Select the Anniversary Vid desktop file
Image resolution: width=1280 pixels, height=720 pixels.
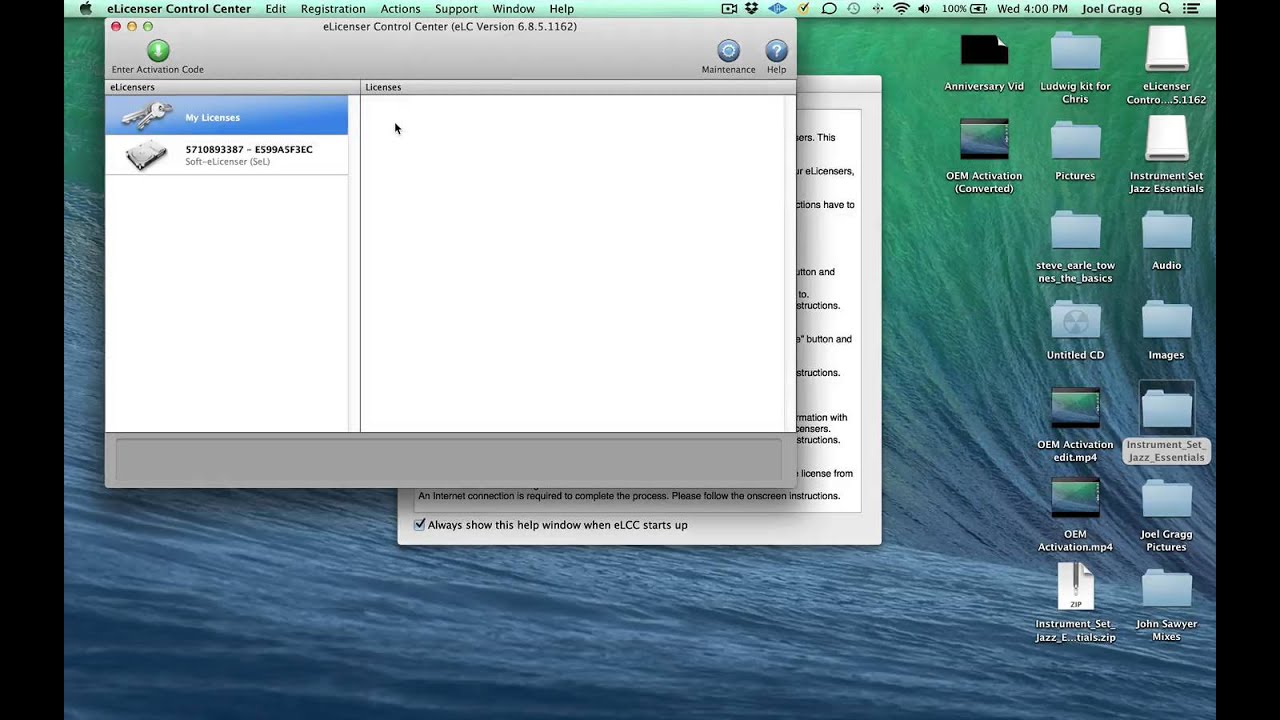click(x=984, y=50)
